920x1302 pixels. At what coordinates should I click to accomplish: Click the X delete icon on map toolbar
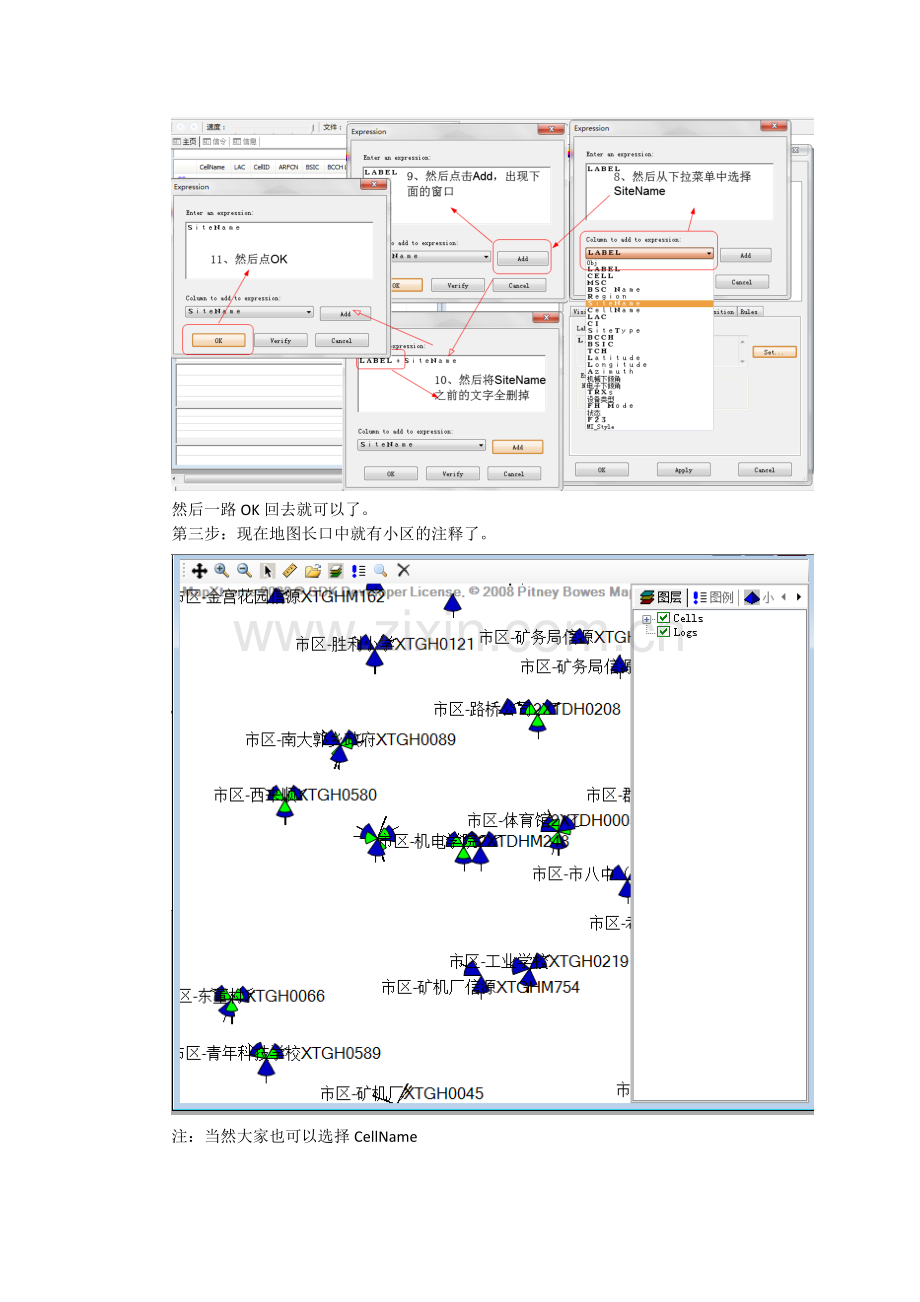[403, 570]
